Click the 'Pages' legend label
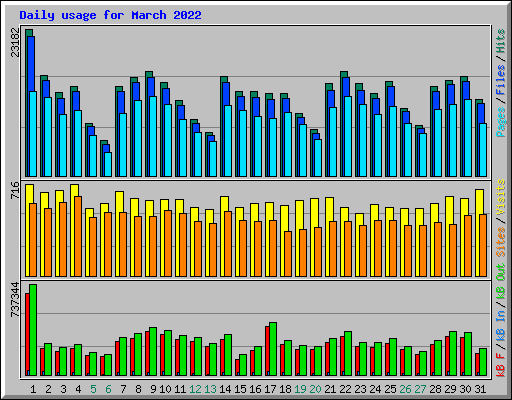The image size is (512, 400). coord(501,122)
